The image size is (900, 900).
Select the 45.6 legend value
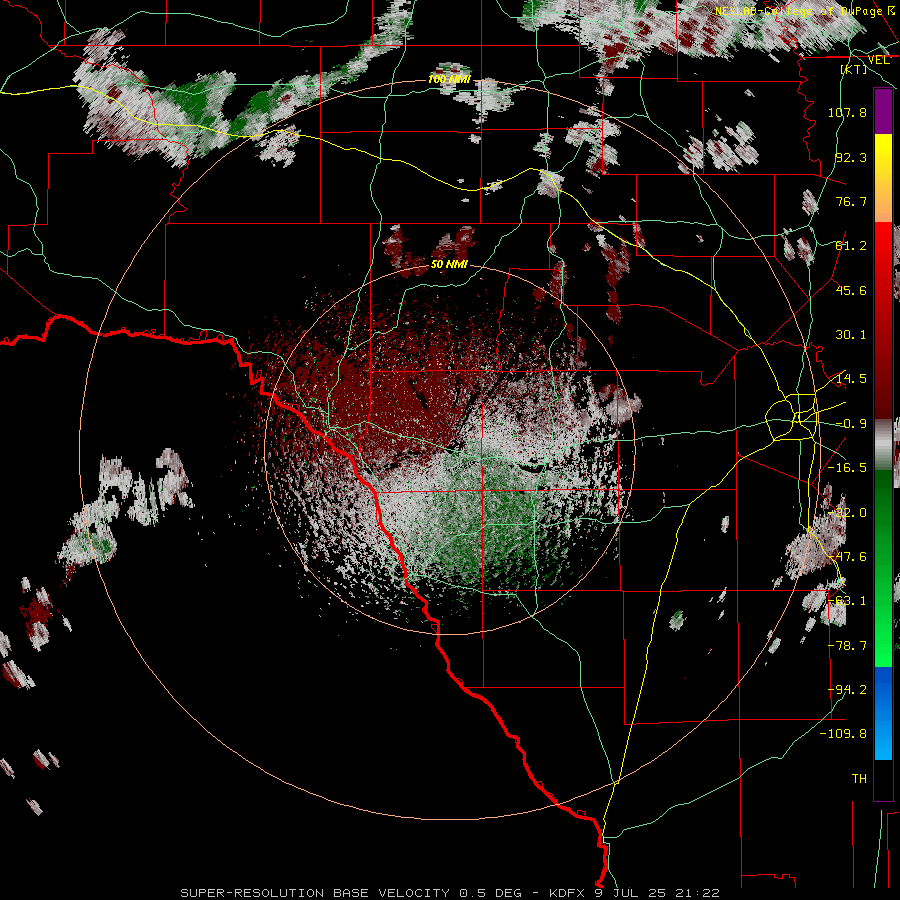click(x=851, y=290)
